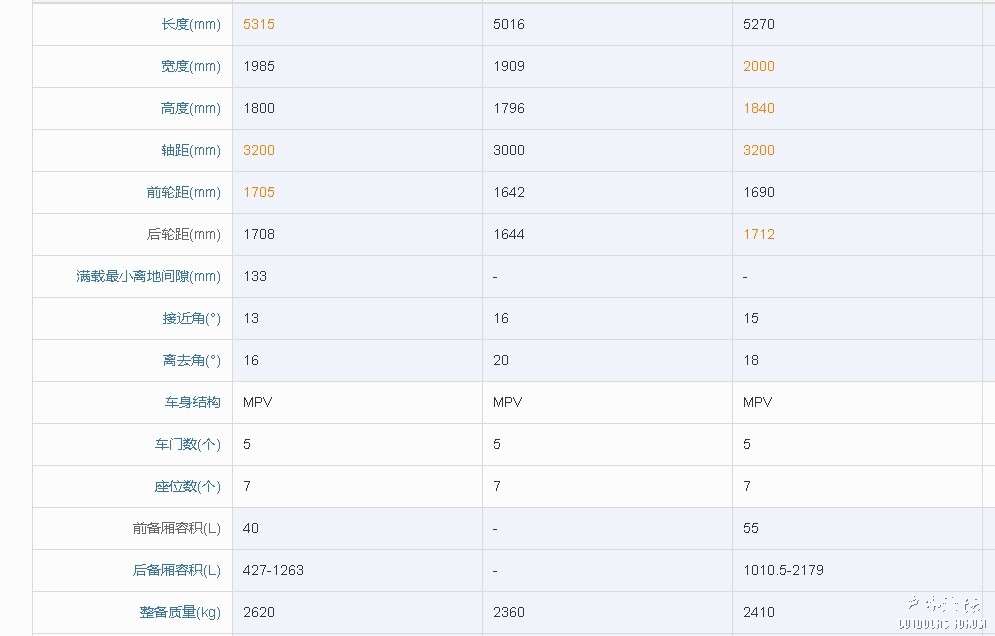Image resolution: width=995 pixels, height=636 pixels.
Task: Click the 1010.5-2179 trunk volume cell
Action: click(x=783, y=570)
